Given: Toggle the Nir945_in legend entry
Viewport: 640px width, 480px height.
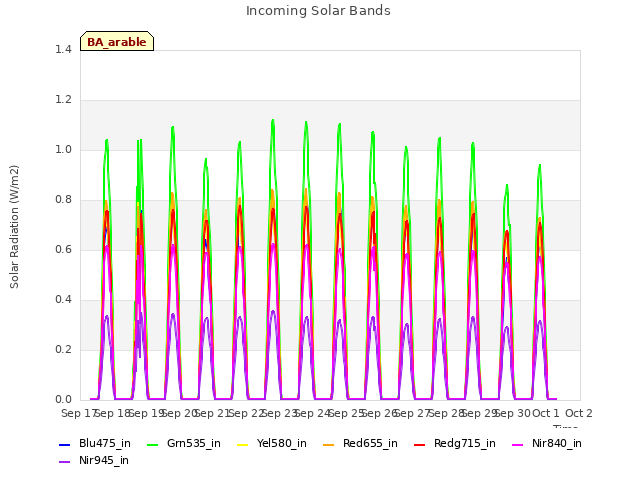Looking at the screenshot, I should [x=94, y=461].
